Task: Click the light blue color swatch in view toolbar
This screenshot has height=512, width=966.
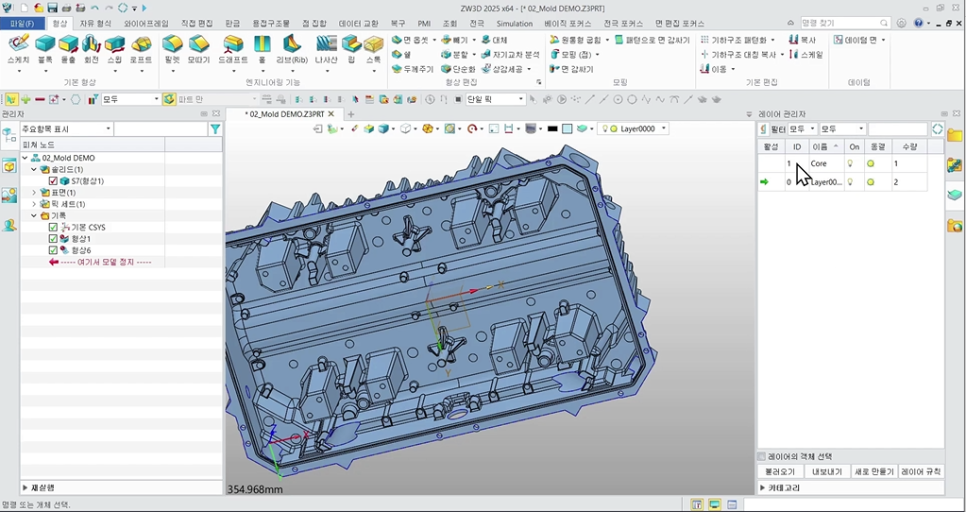Action: 567,129
